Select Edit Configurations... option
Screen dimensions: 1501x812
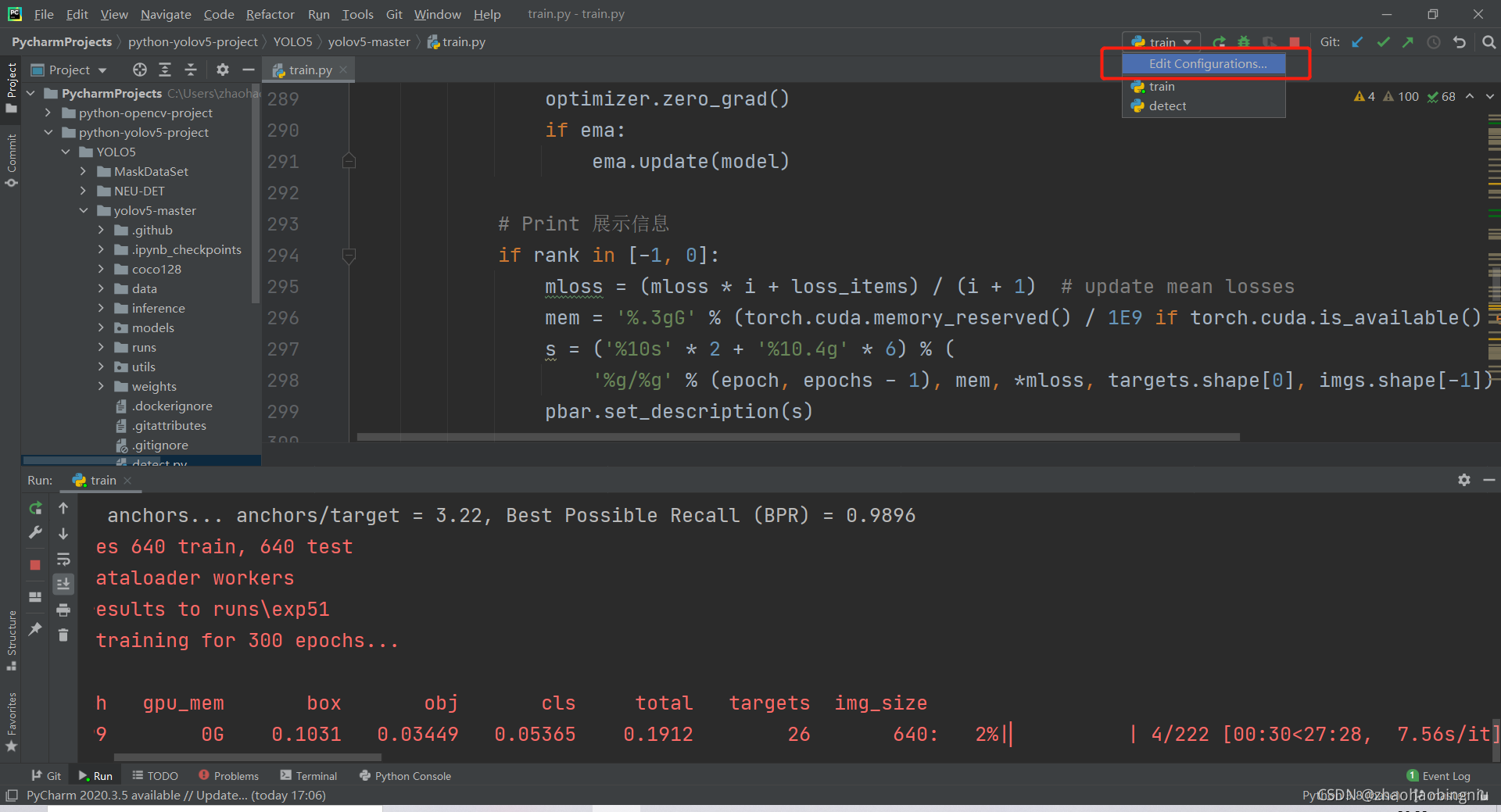[x=1207, y=64]
